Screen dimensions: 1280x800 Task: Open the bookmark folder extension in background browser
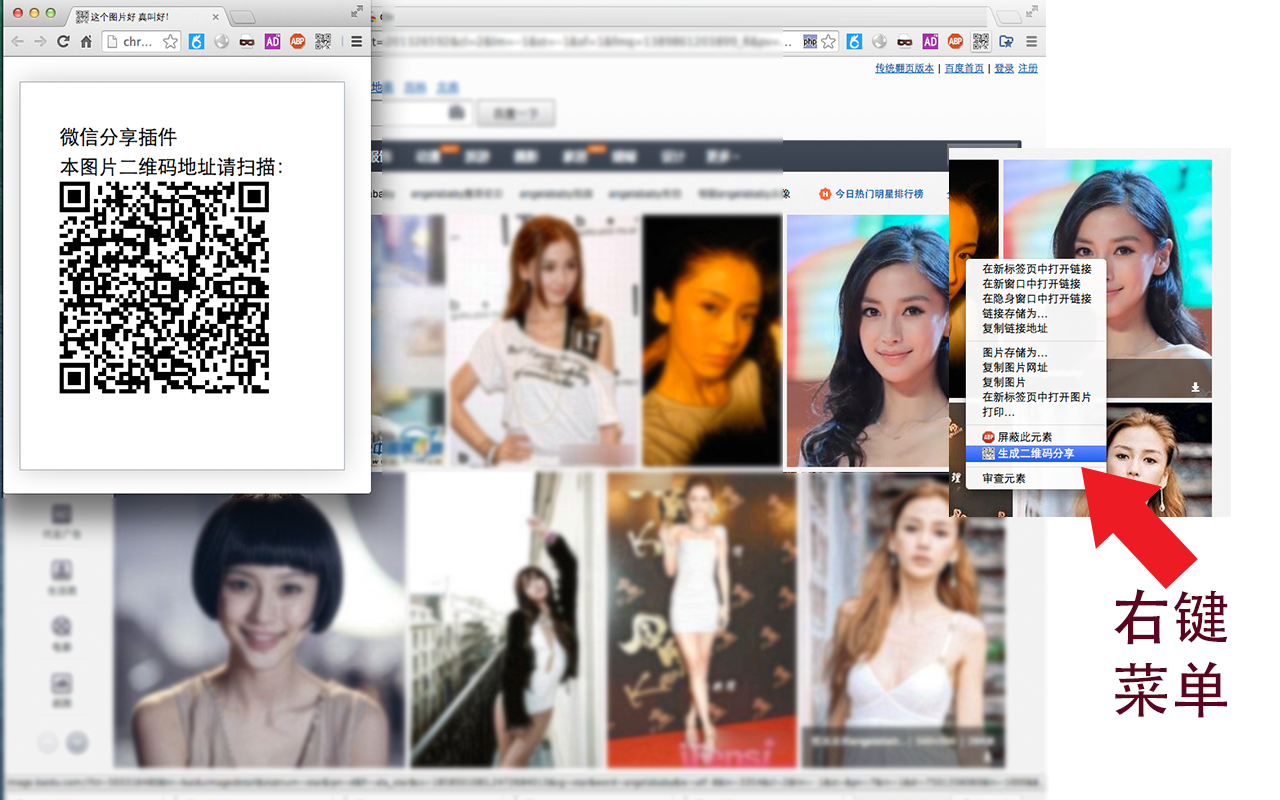pyautogui.click(x=1006, y=42)
